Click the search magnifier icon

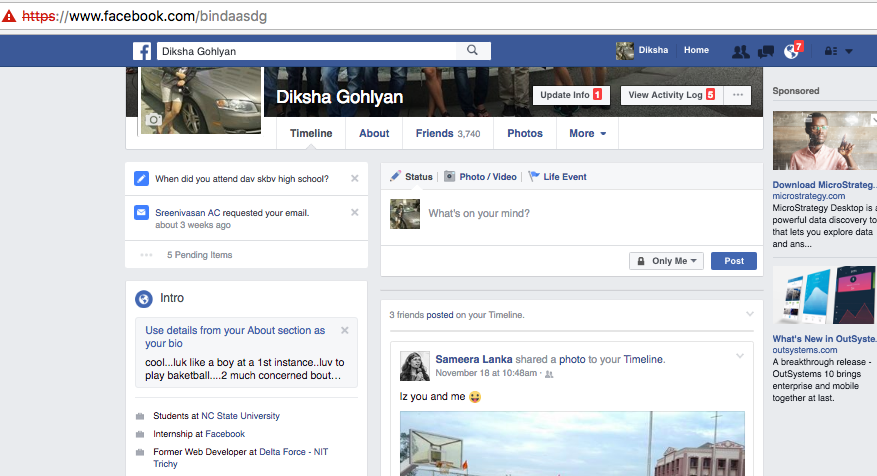tap(473, 50)
